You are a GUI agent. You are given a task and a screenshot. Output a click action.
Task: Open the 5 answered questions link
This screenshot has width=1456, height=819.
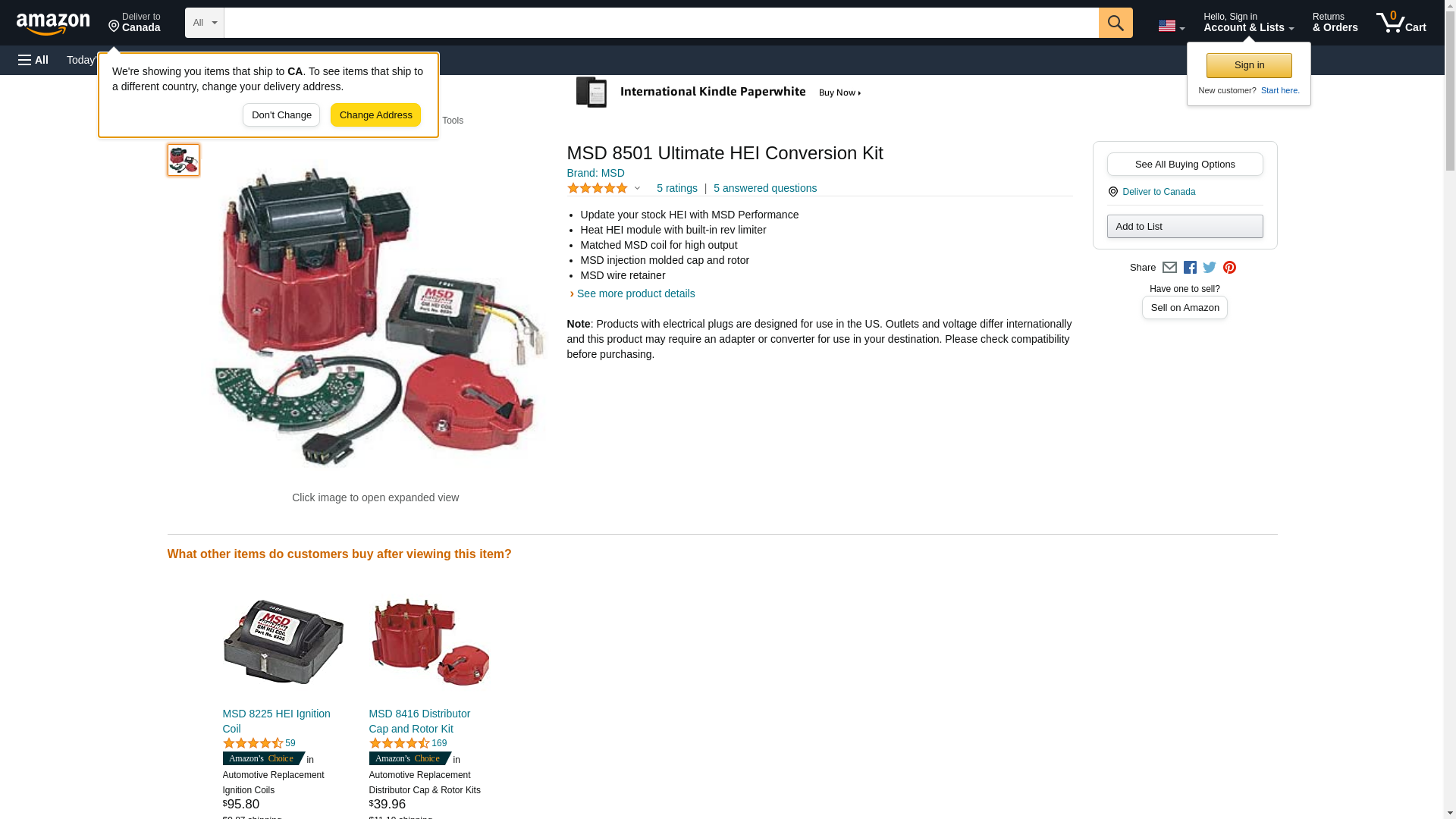pyautogui.click(x=764, y=188)
